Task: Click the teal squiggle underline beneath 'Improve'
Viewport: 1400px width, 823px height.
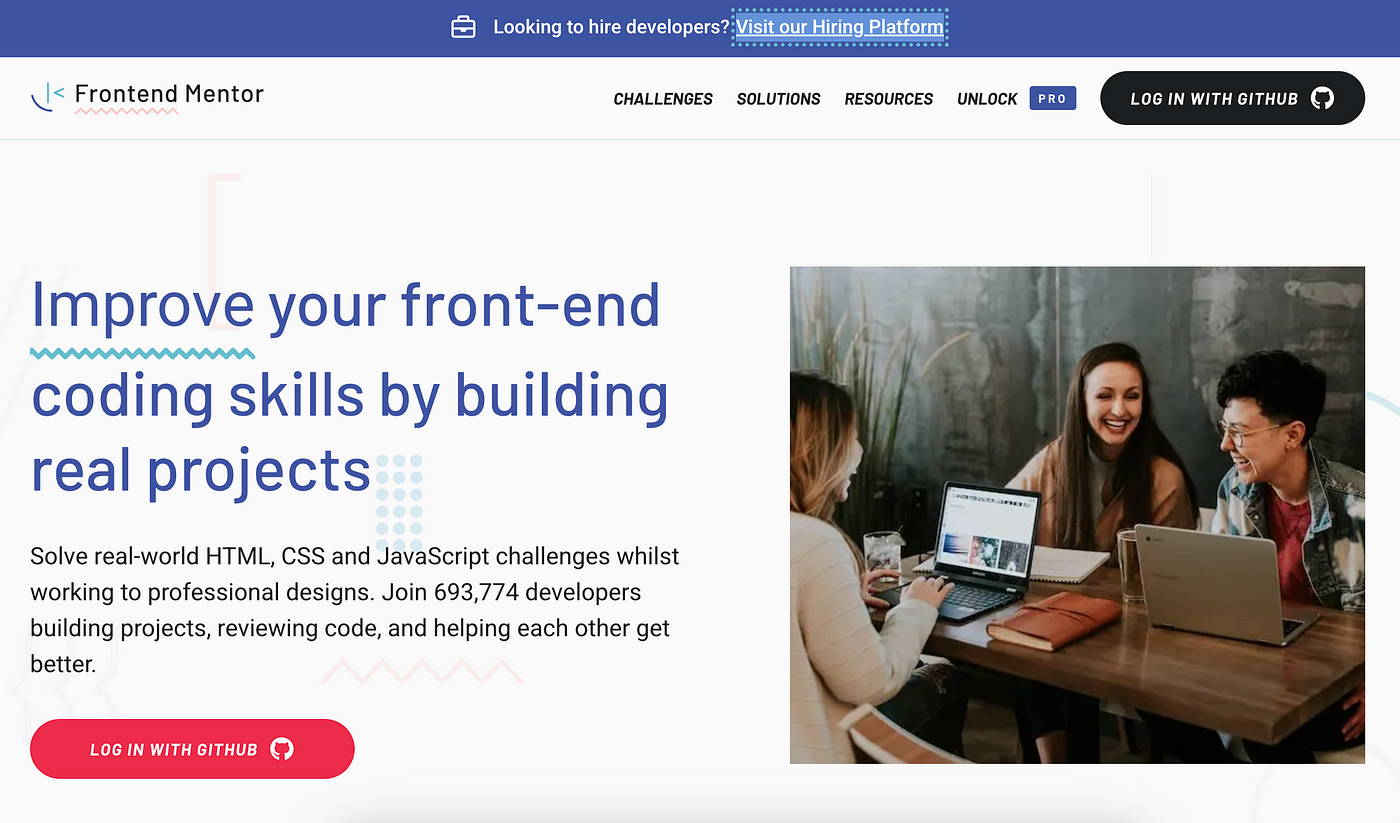Action: coord(142,352)
